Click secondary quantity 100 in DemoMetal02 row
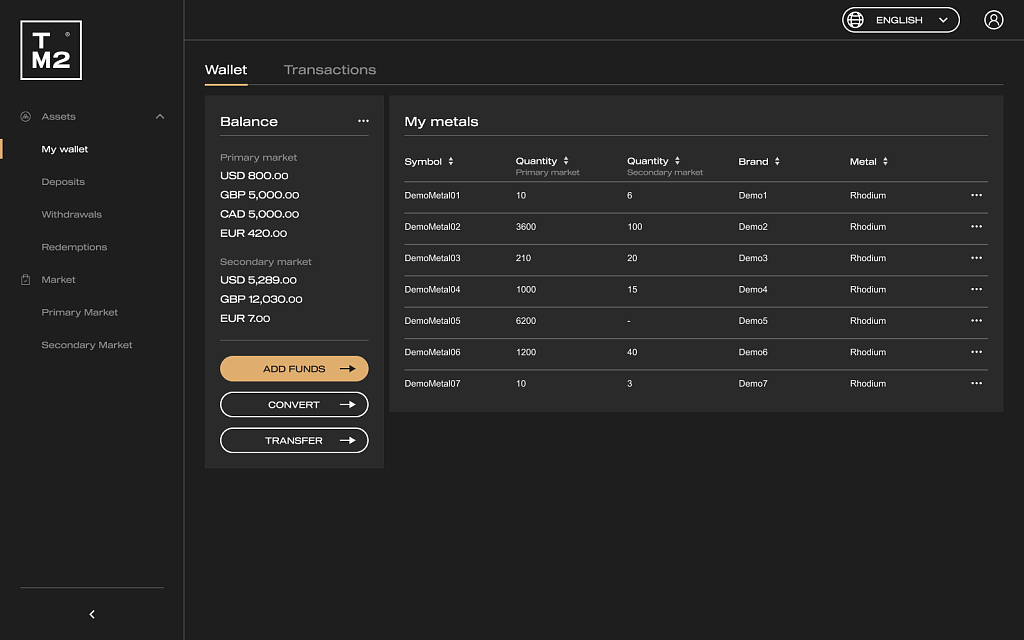 tap(635, 227)
